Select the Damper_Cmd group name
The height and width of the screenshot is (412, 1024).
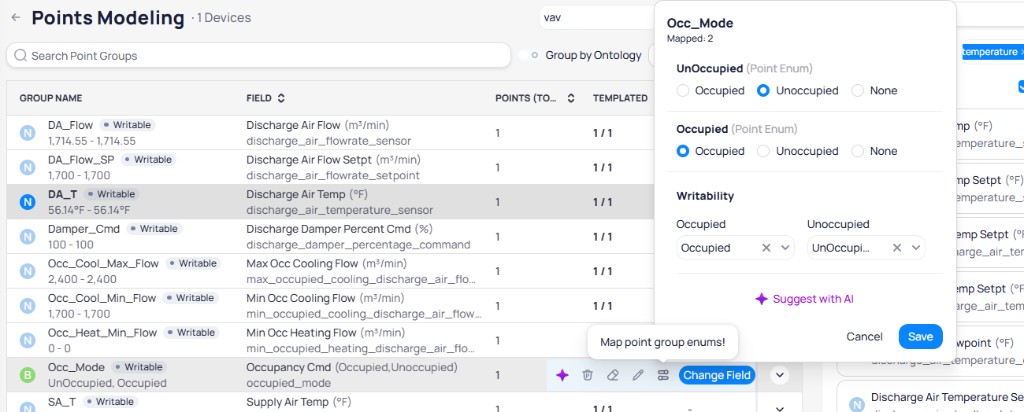(84, 229)
